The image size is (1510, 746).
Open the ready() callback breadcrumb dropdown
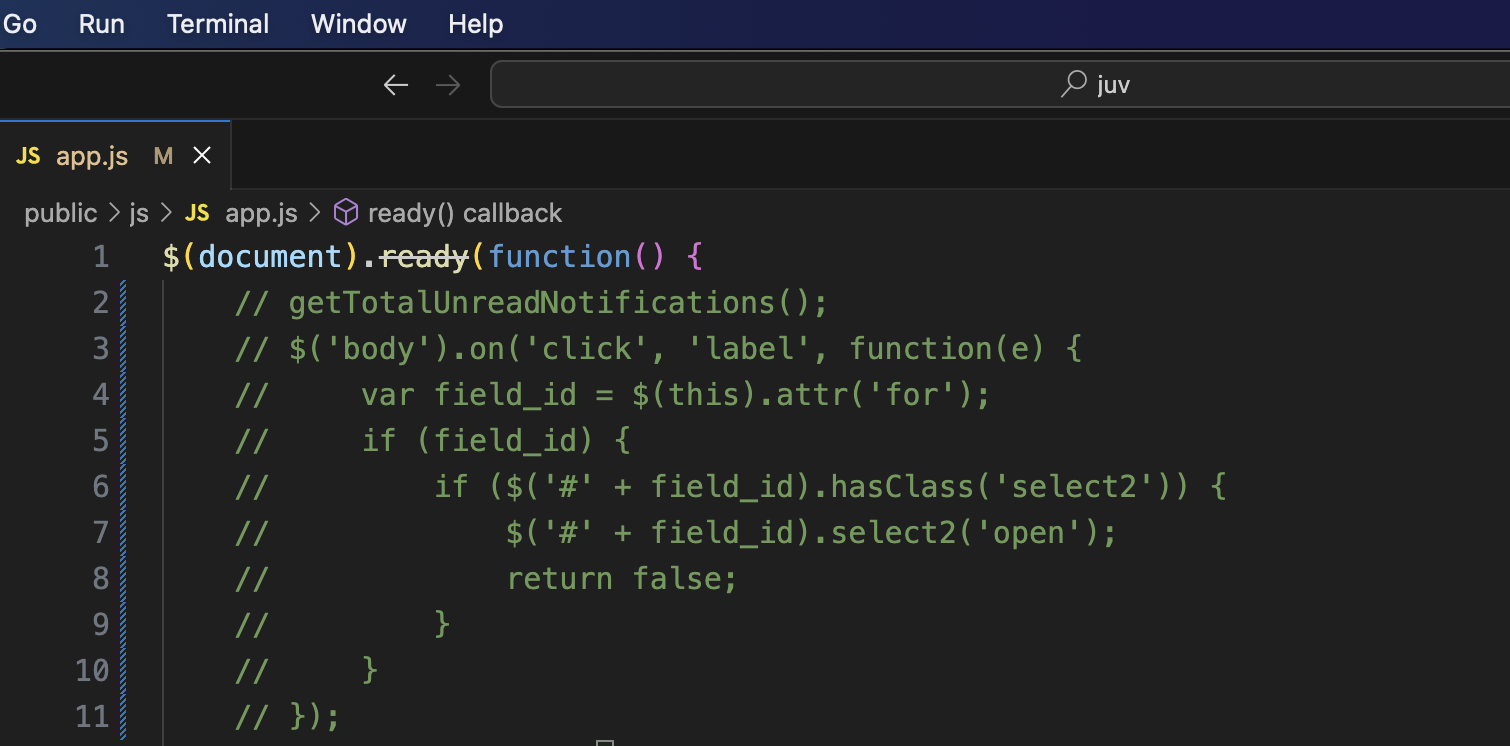click(x=465, y=212)
